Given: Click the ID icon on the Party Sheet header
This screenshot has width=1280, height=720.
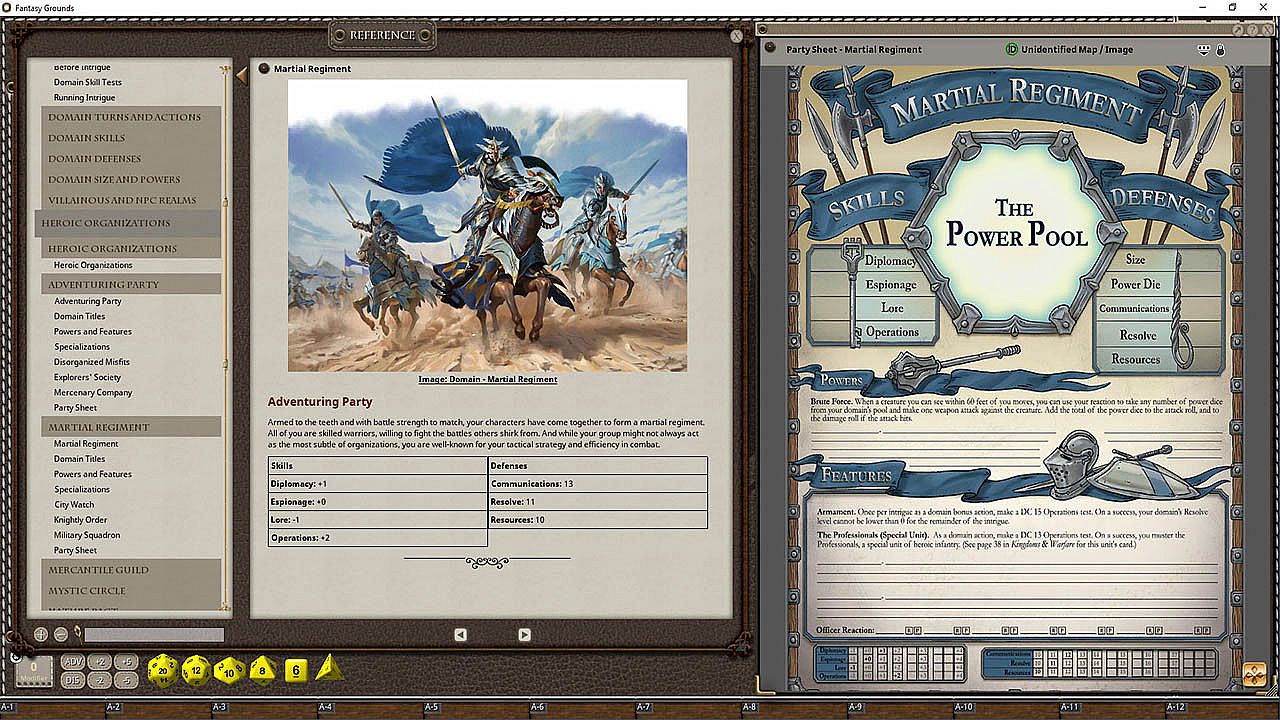Looking at the screenshot, I should coord(1012,49).
